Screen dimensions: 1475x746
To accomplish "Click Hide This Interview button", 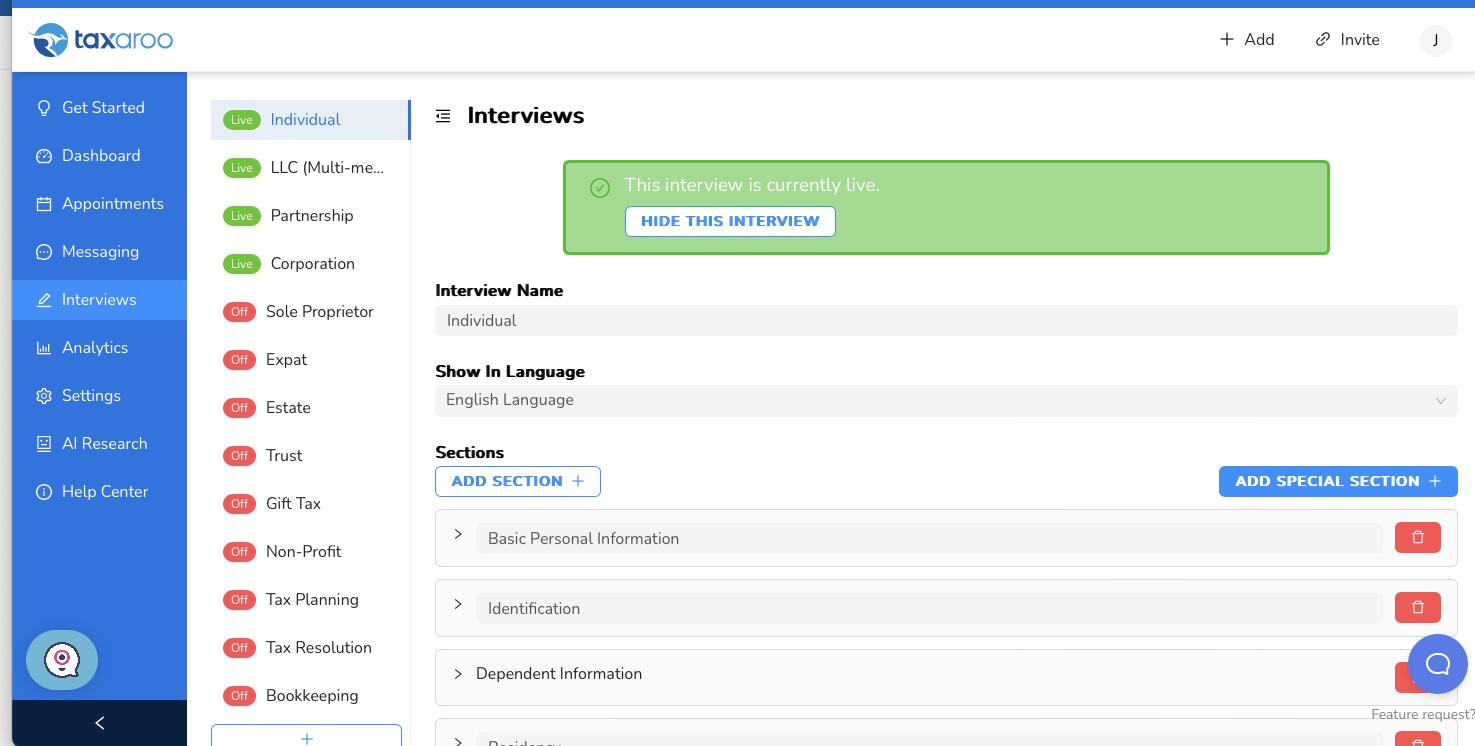I will (730, 221).
